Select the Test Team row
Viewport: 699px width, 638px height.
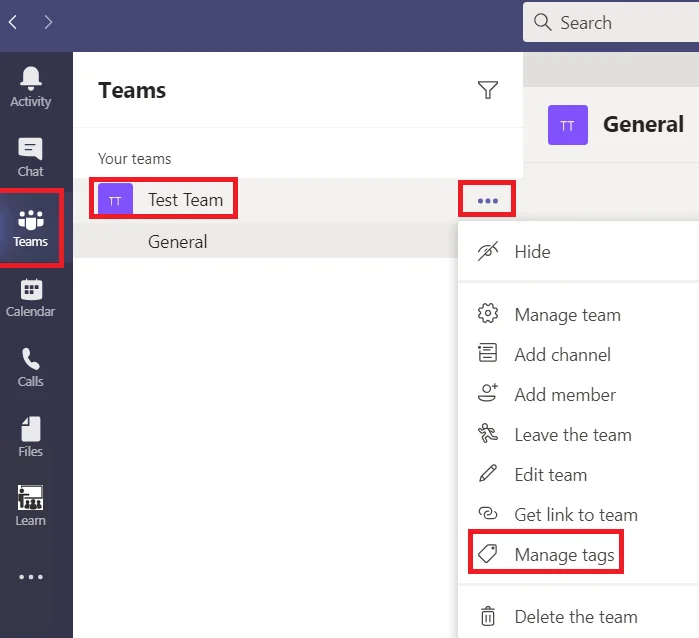tap(298, 200)
